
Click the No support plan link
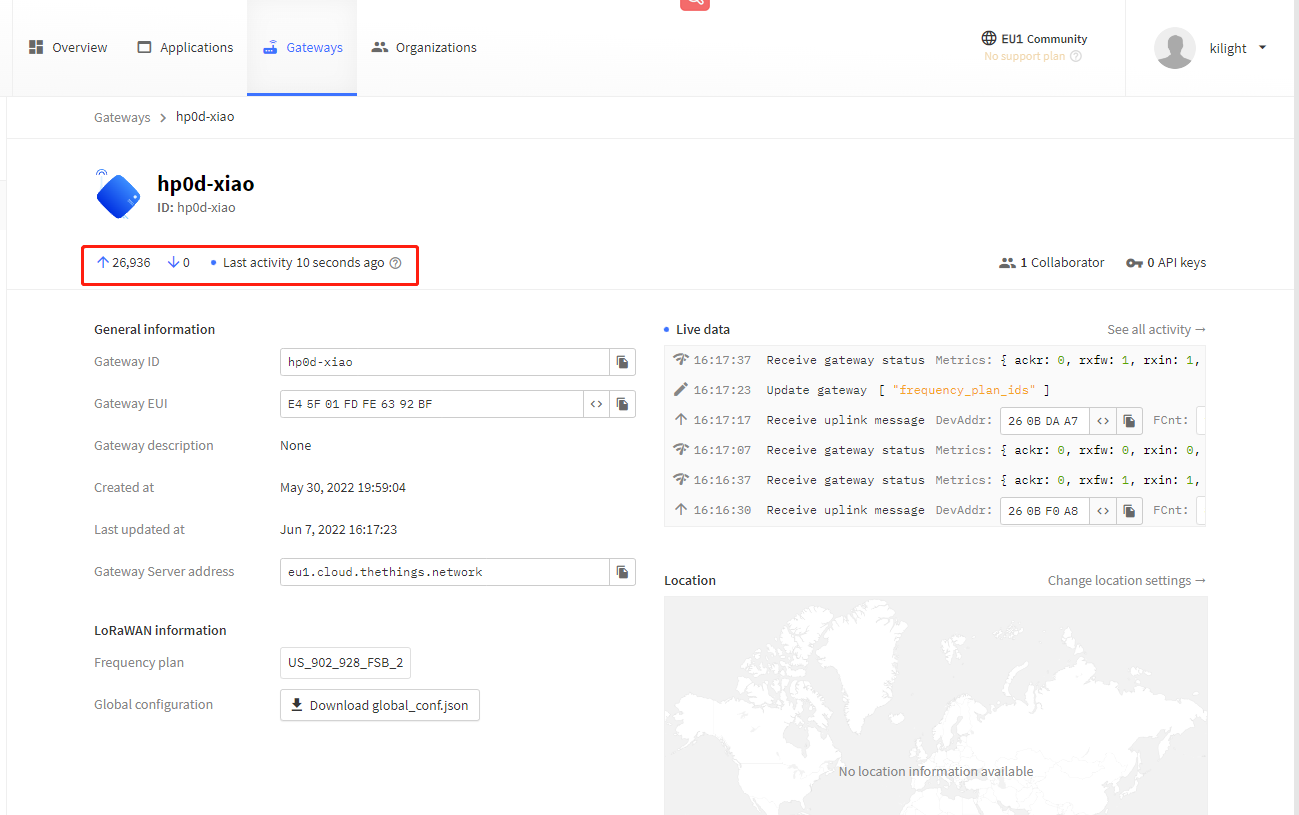[1025, 56]
